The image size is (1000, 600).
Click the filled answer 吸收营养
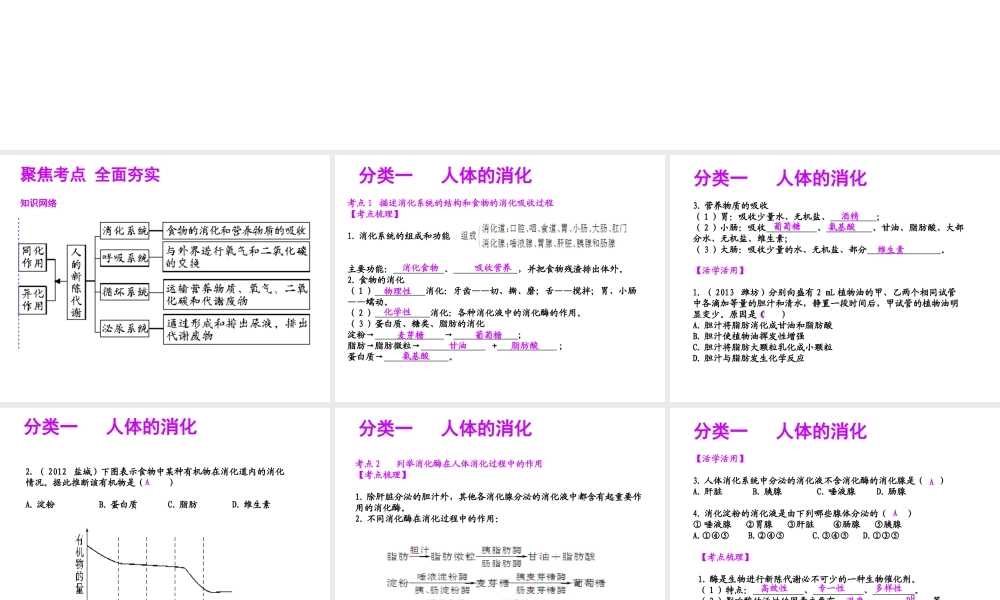pyautogui.click(x=492, y=268)
